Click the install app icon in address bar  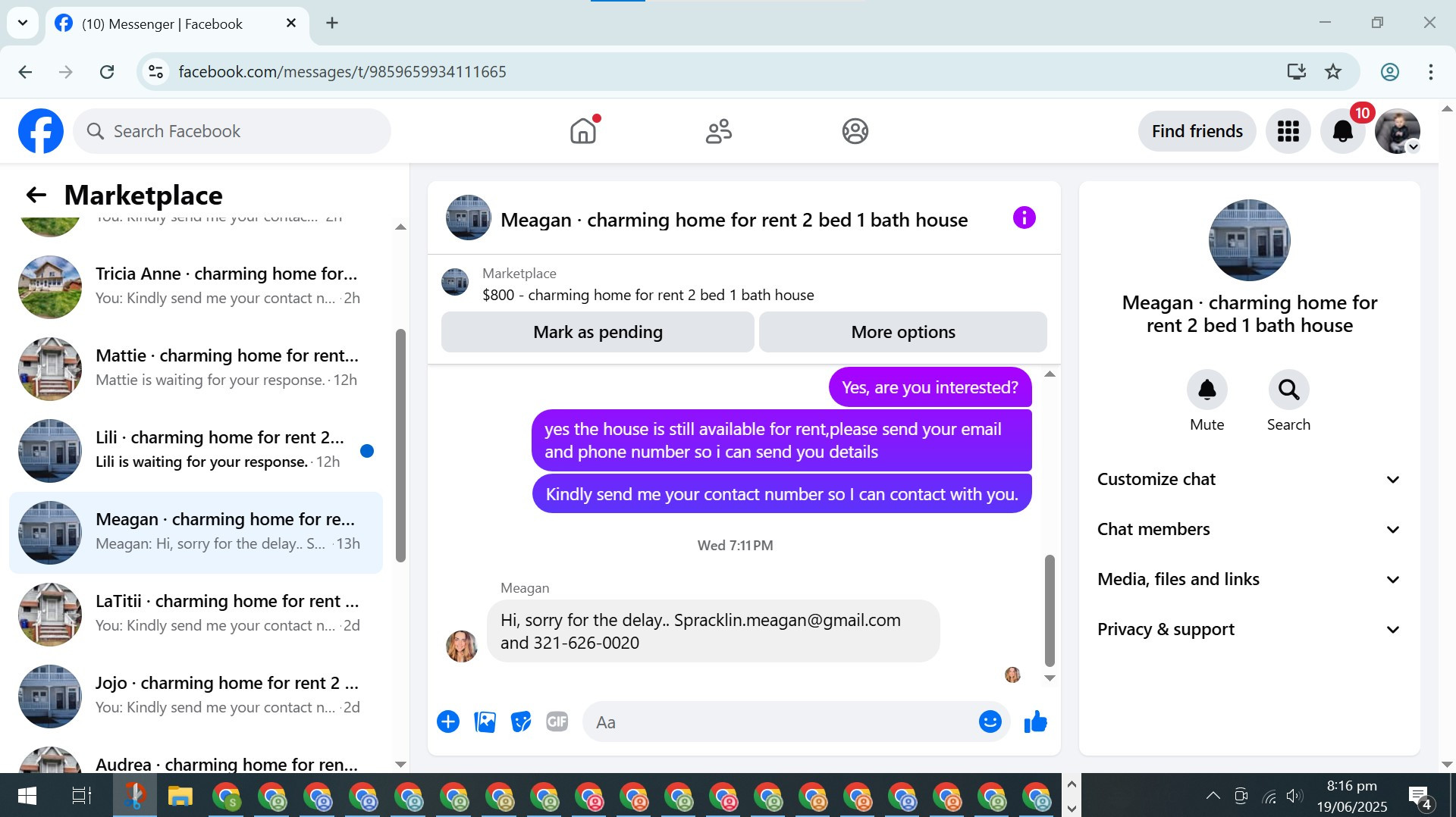[1297, 72]
